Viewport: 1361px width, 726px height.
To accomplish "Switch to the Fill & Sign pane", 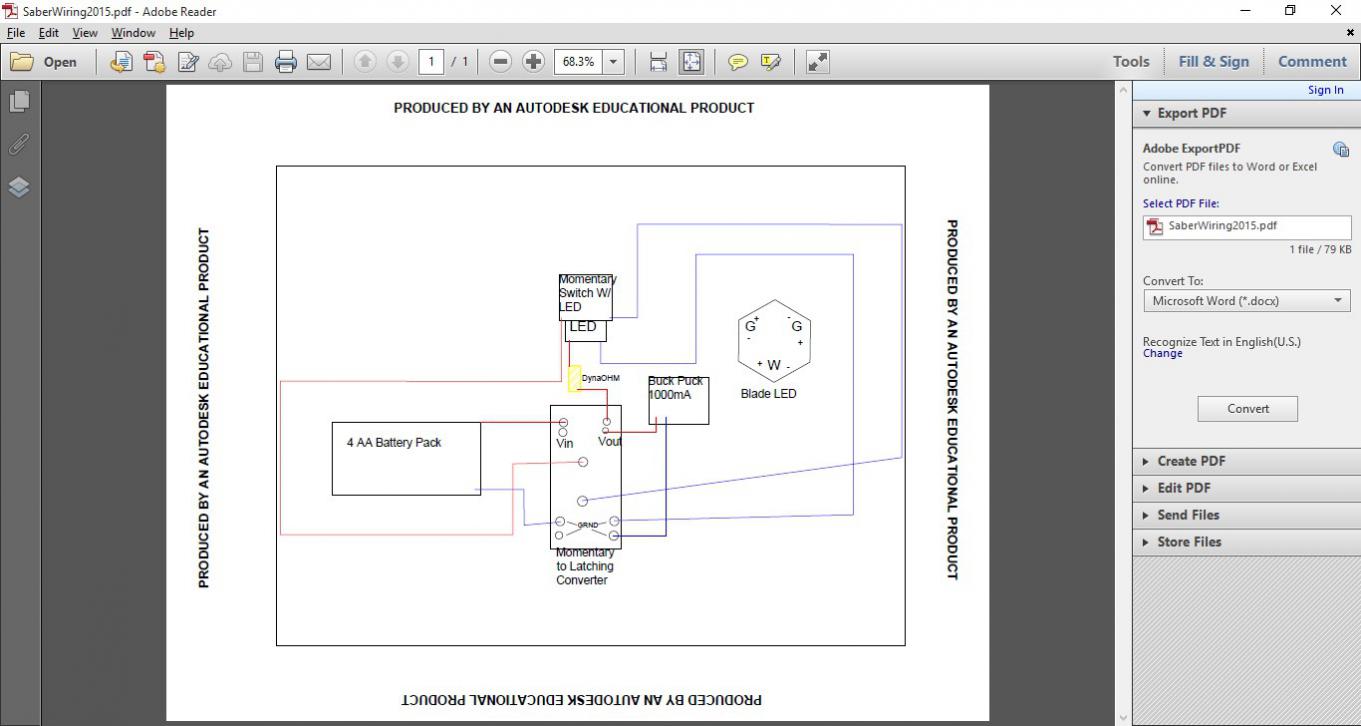I will pos(1213,61).
